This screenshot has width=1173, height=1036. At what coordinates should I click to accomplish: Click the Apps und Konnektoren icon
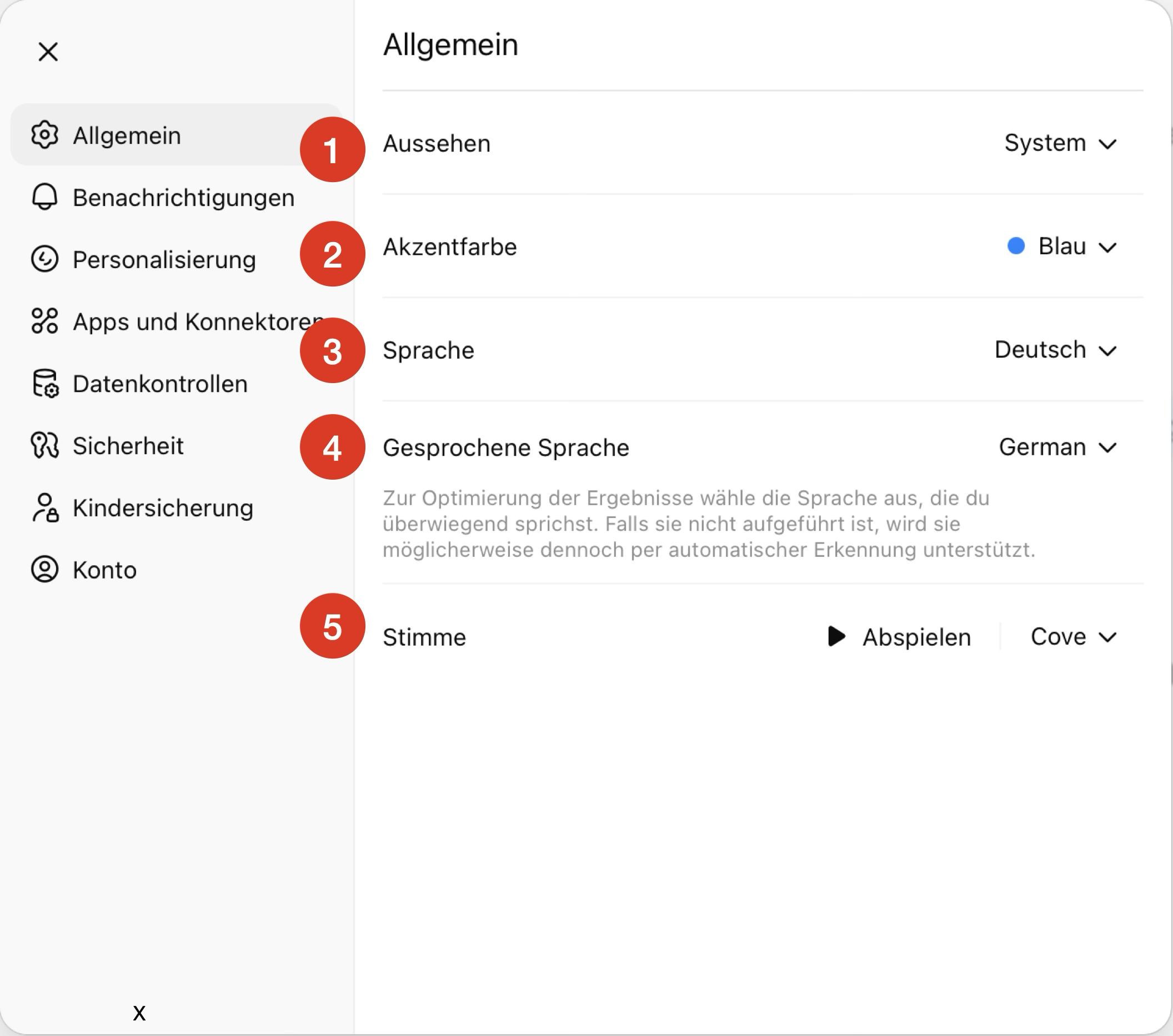coord(44,321)
